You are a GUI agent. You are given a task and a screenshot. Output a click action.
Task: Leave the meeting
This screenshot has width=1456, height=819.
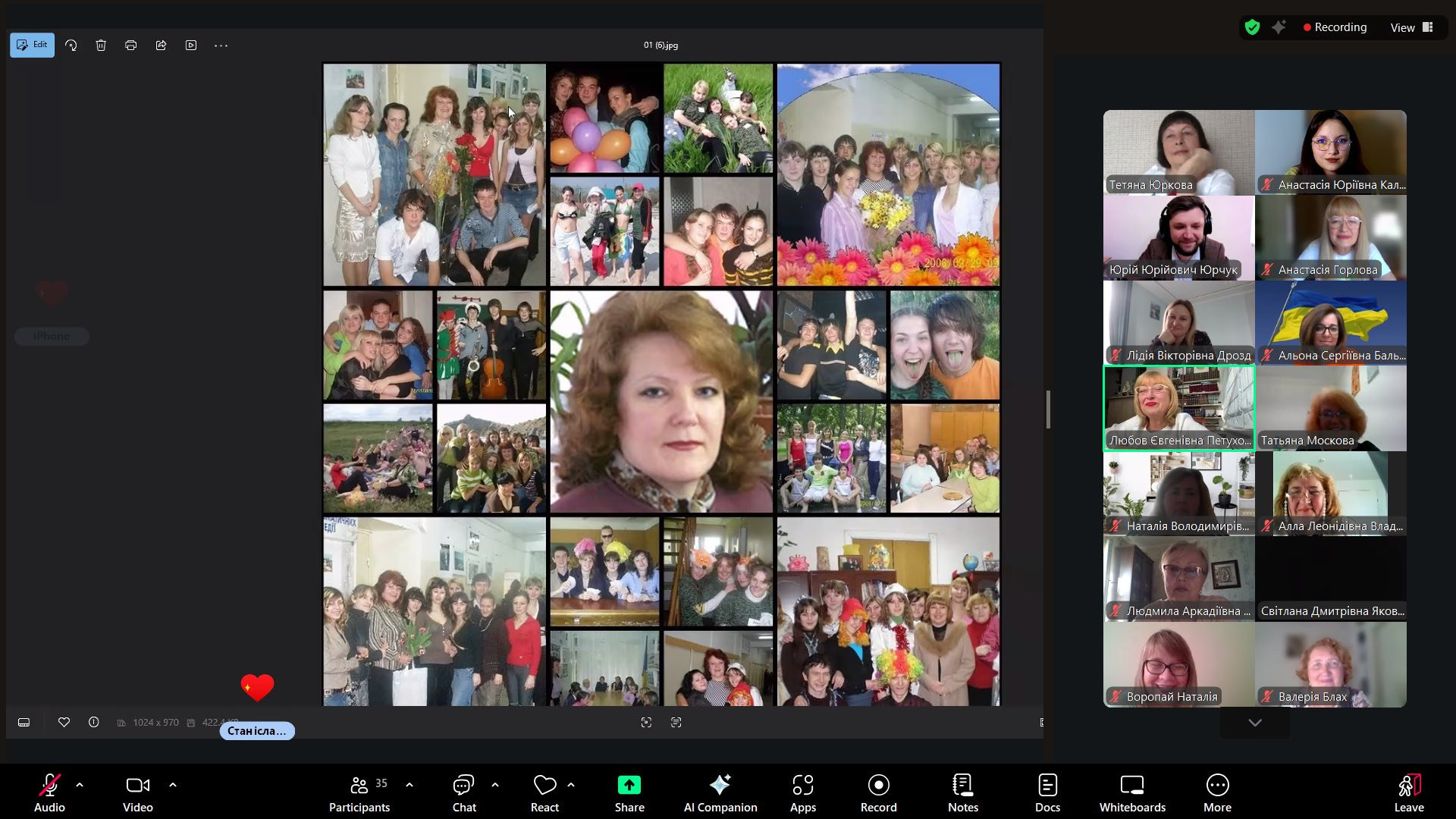1409,792
